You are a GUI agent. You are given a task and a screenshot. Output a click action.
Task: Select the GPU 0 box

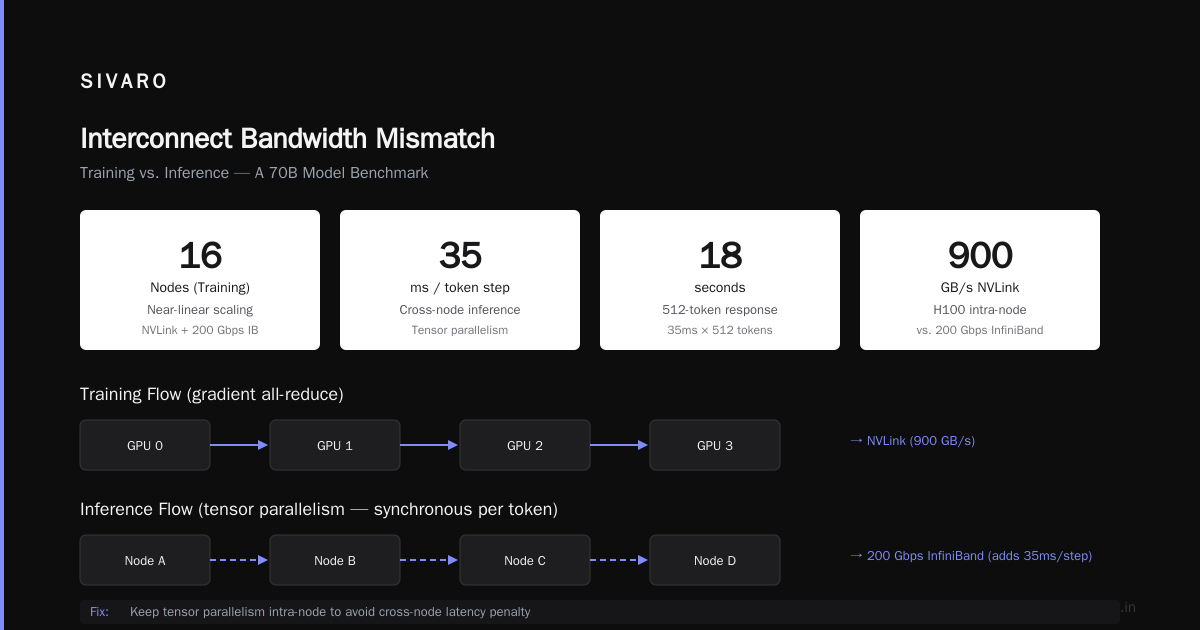click(x=145, y=445)
